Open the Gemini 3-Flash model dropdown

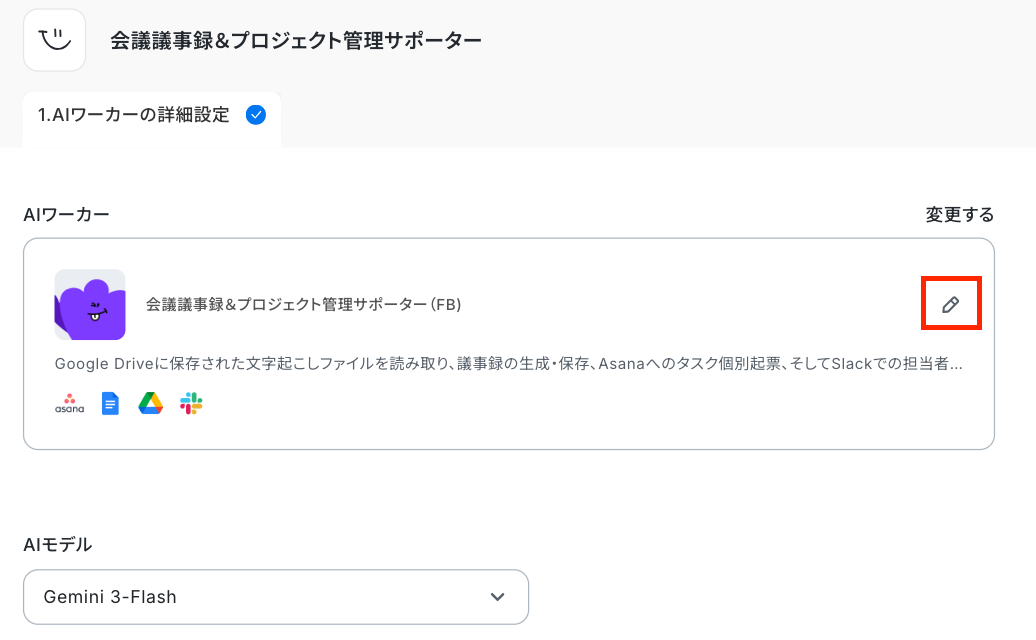276,597
